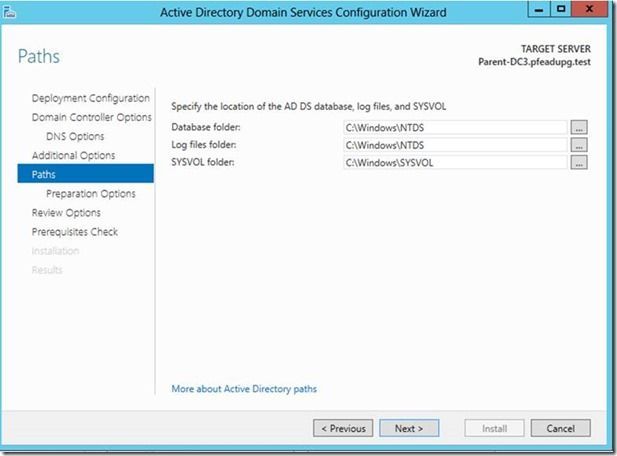Click the disabled Install button

tap(494, 428)
